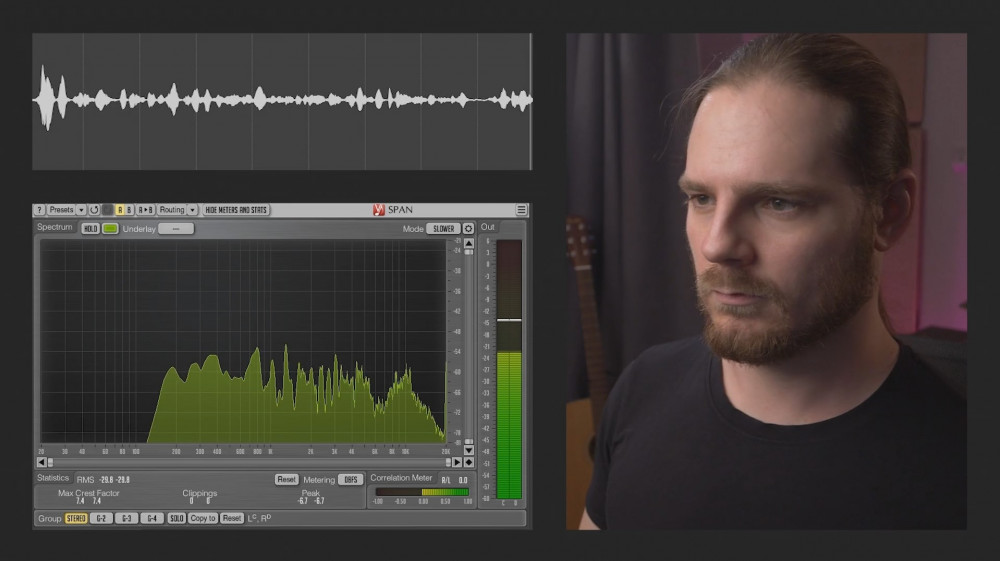Switch to group G-2
The width and height of the screenshot is (1000, 561).
point(101,518)
